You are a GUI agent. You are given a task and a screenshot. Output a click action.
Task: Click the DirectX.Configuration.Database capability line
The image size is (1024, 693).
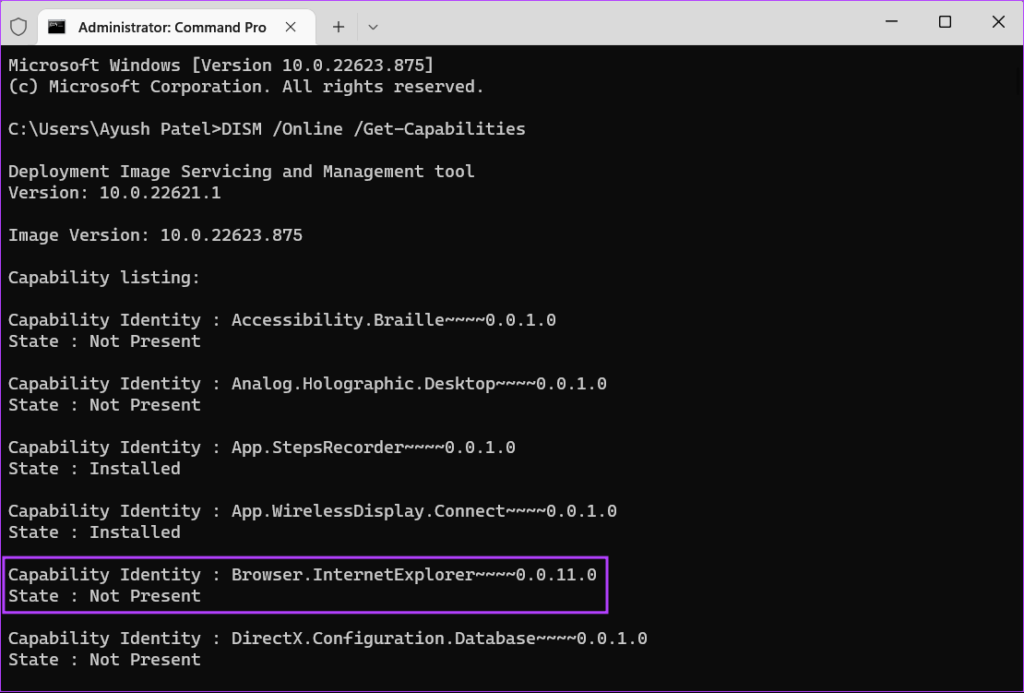[328, 638]
